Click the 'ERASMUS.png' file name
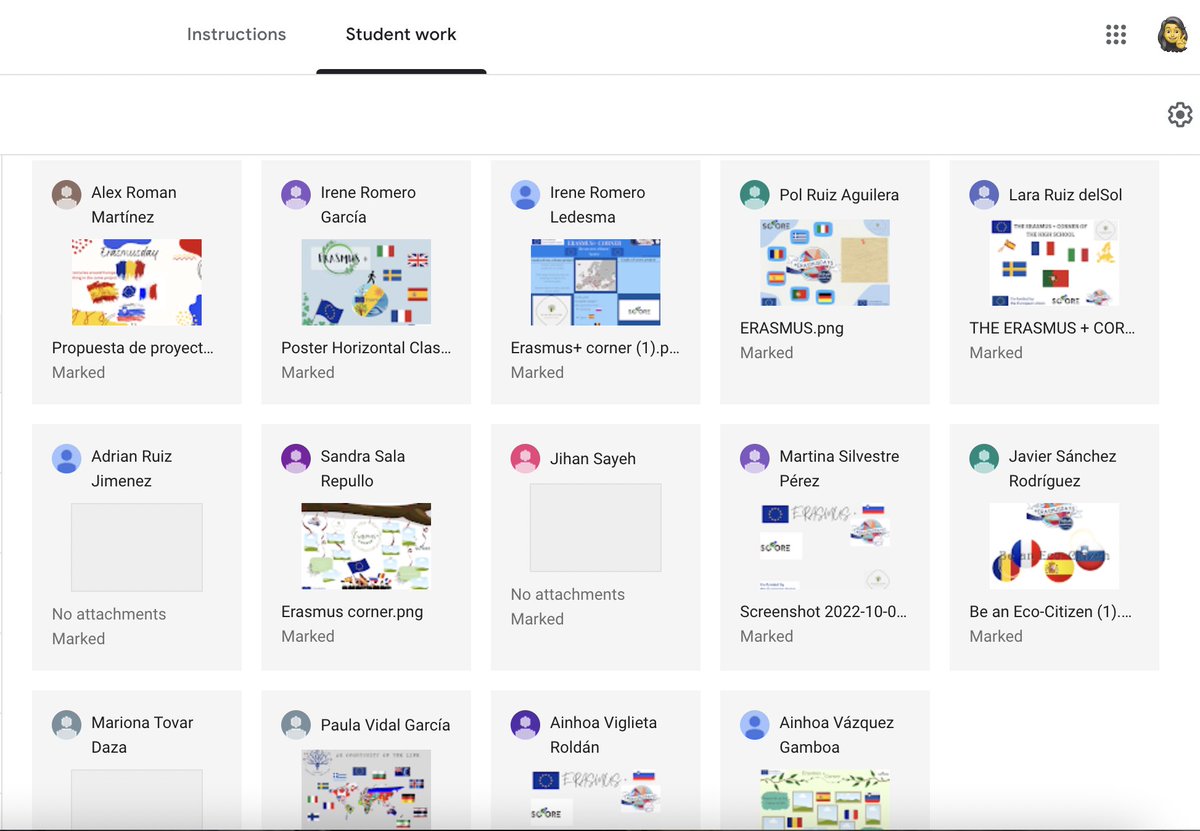The image size is (1200, 831). (792, 328)
